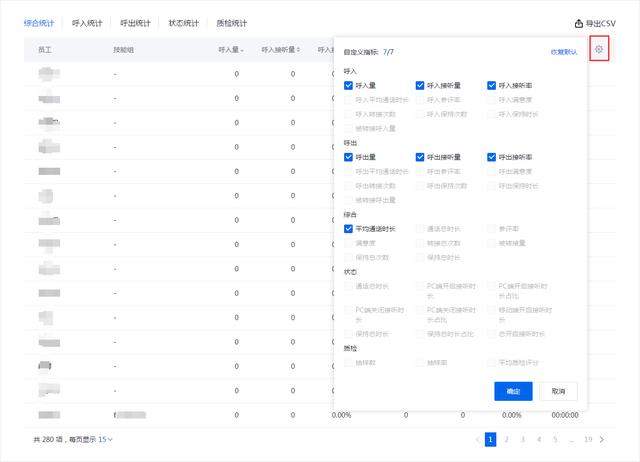Uncheck the 呼入接听率 checkbox
This screenshot has height=462, width=640.
coord(491,85)
